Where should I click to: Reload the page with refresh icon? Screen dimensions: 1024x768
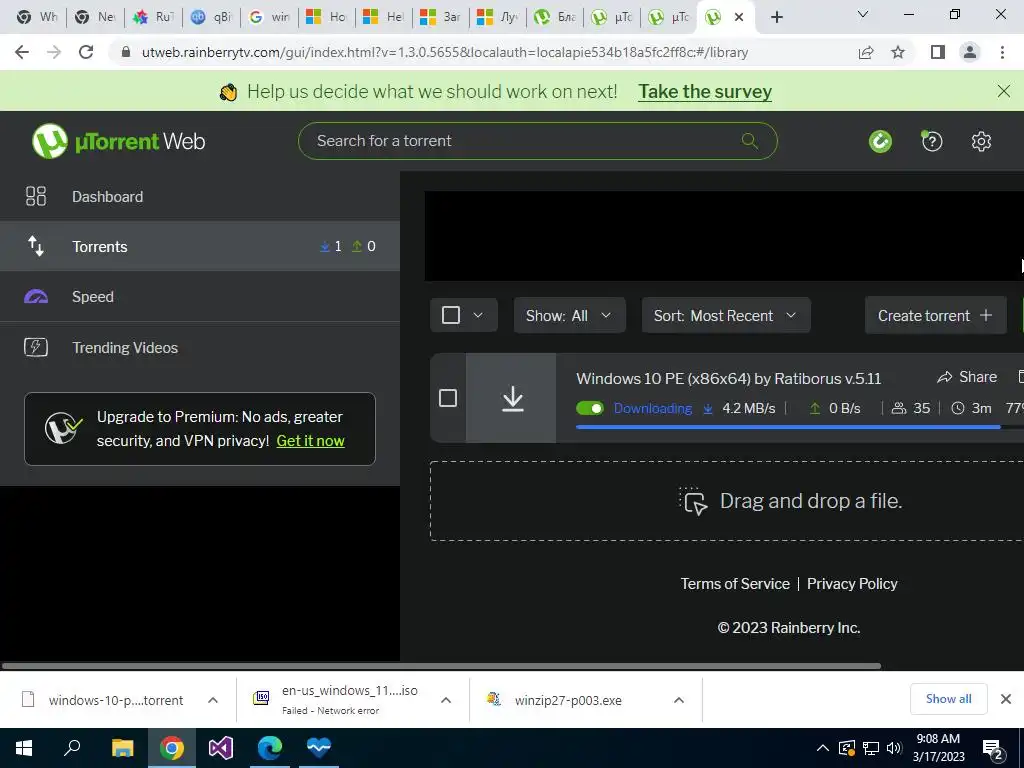click(x=86, y=52)
